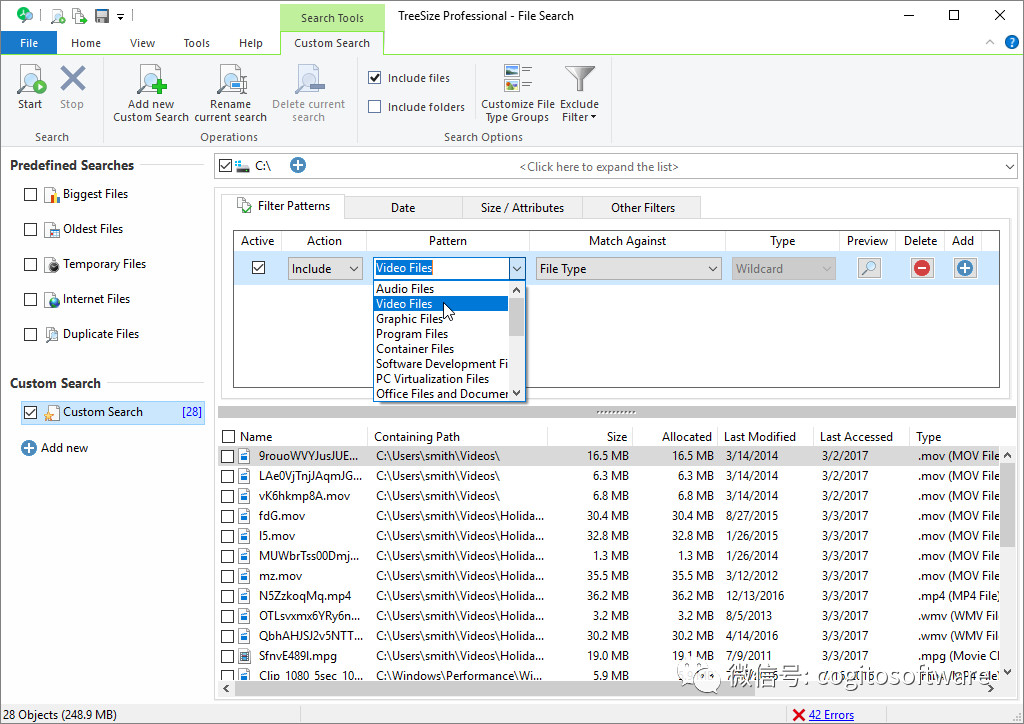Click the Custom Search star icon
Screen dimensions: 1024x724
click(x=52, y=413)
